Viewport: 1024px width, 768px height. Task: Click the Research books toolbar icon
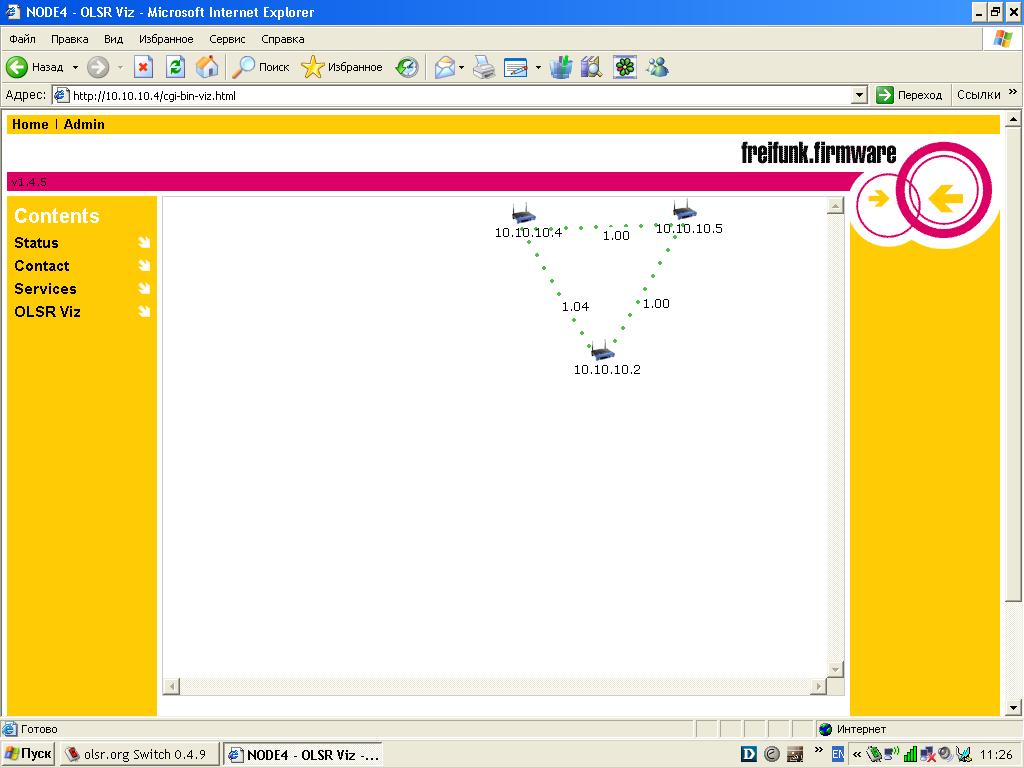click(591, 67)
